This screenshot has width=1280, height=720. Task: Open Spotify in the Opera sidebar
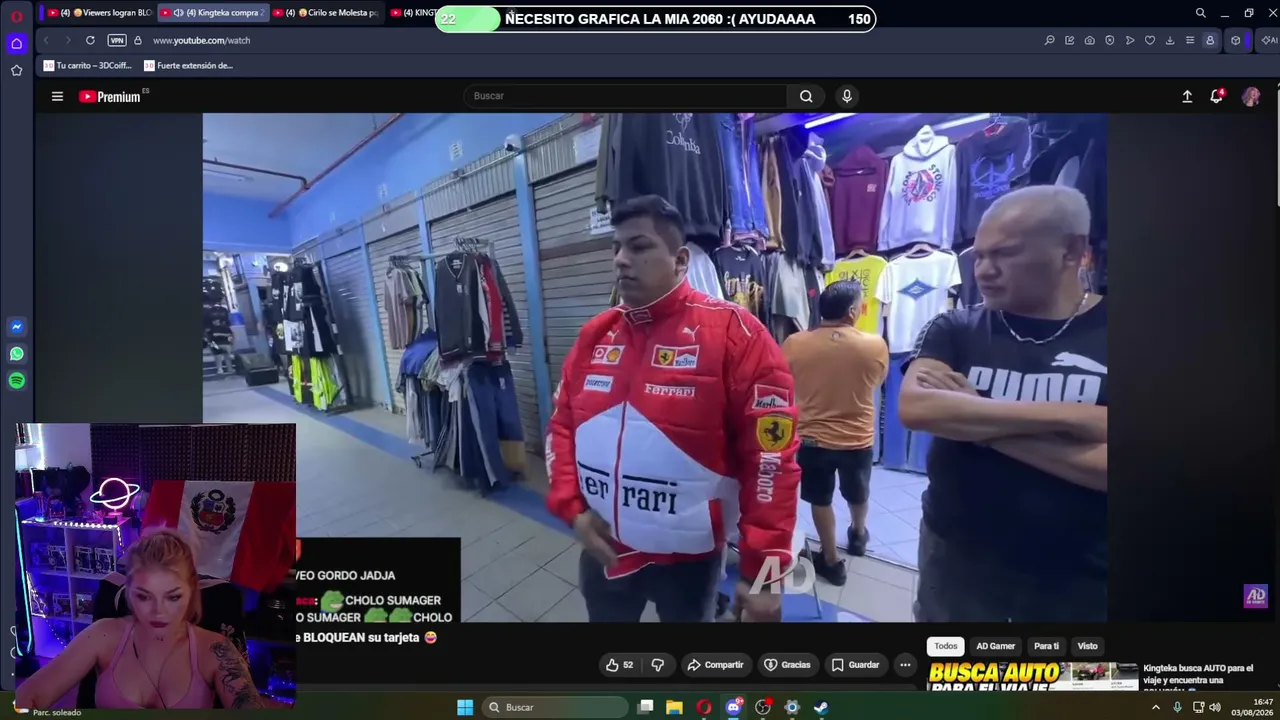click(x=16, y=381)
